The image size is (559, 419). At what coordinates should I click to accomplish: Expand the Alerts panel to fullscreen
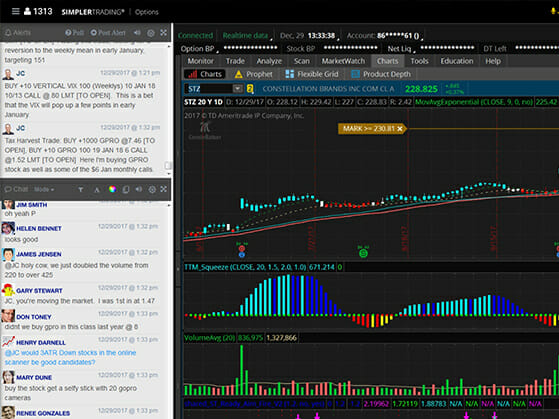pyautogui.click(x=164, y=32)
